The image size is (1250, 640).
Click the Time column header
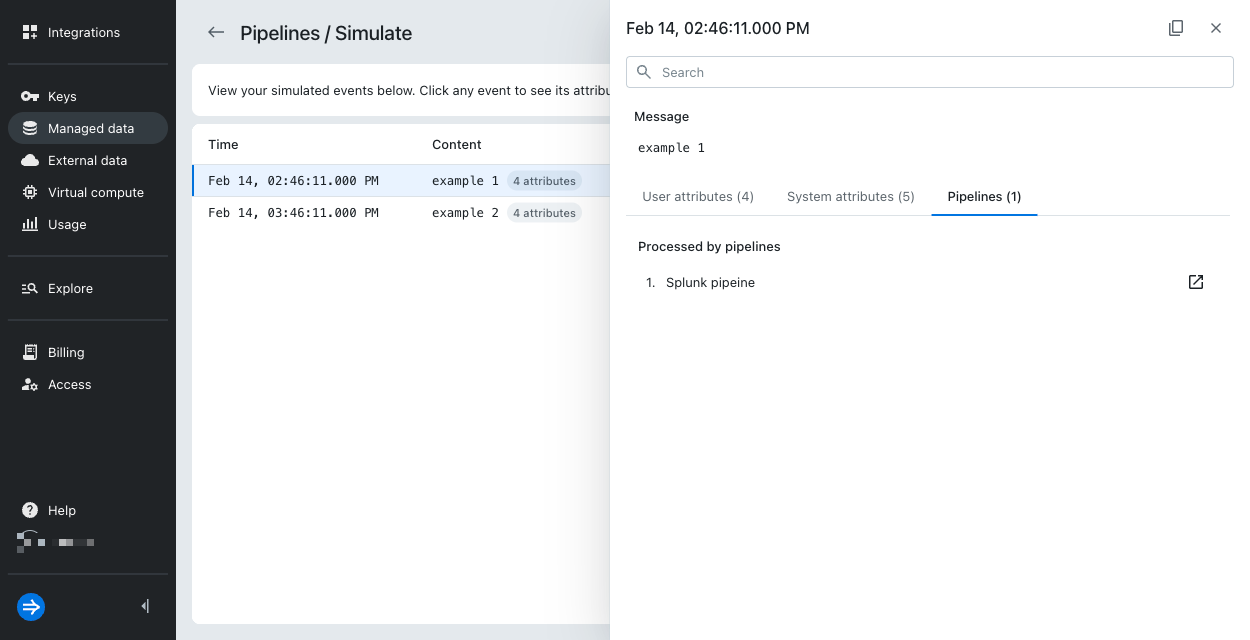[223, 144]
